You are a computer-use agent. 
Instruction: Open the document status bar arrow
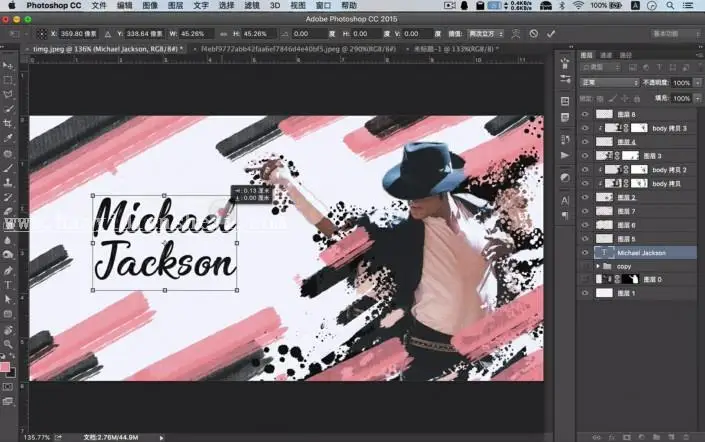click(161, 438)
